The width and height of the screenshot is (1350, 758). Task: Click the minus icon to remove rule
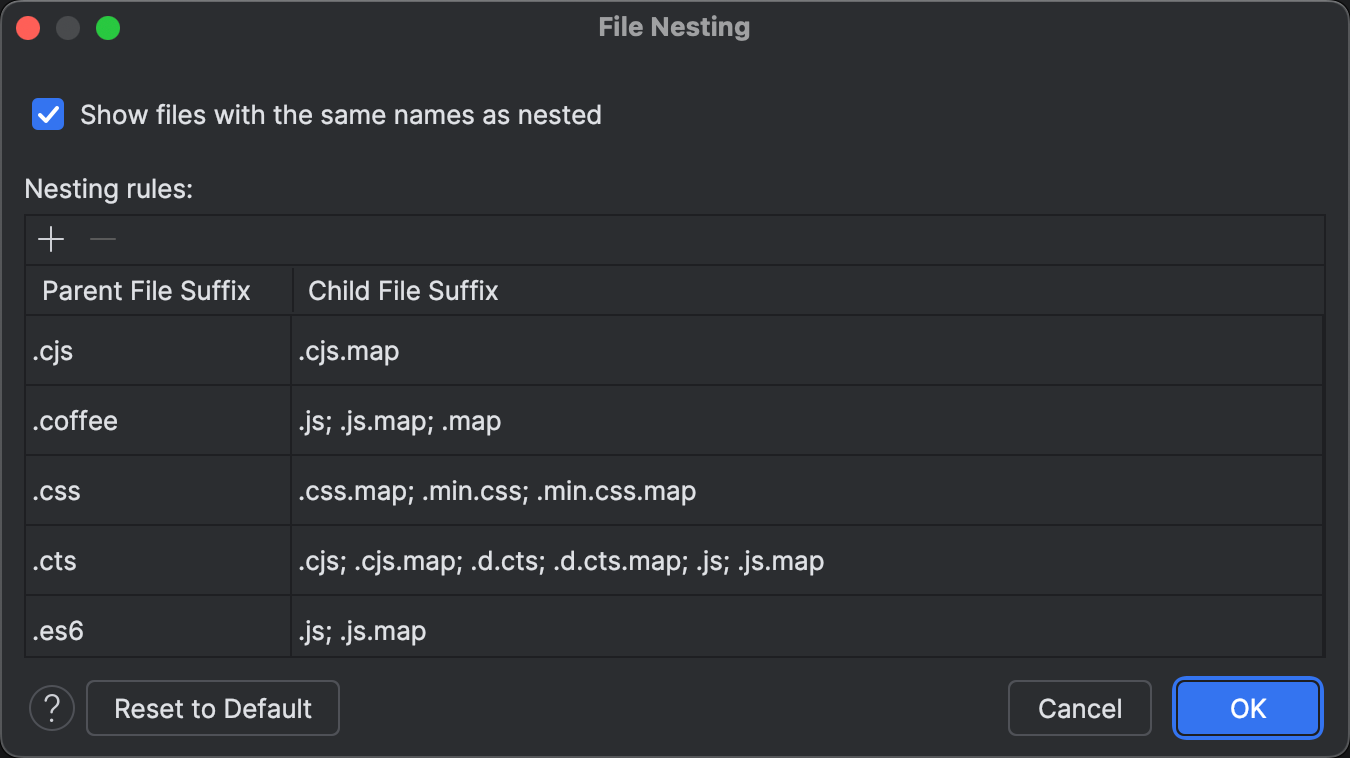(x=103, y=240)
